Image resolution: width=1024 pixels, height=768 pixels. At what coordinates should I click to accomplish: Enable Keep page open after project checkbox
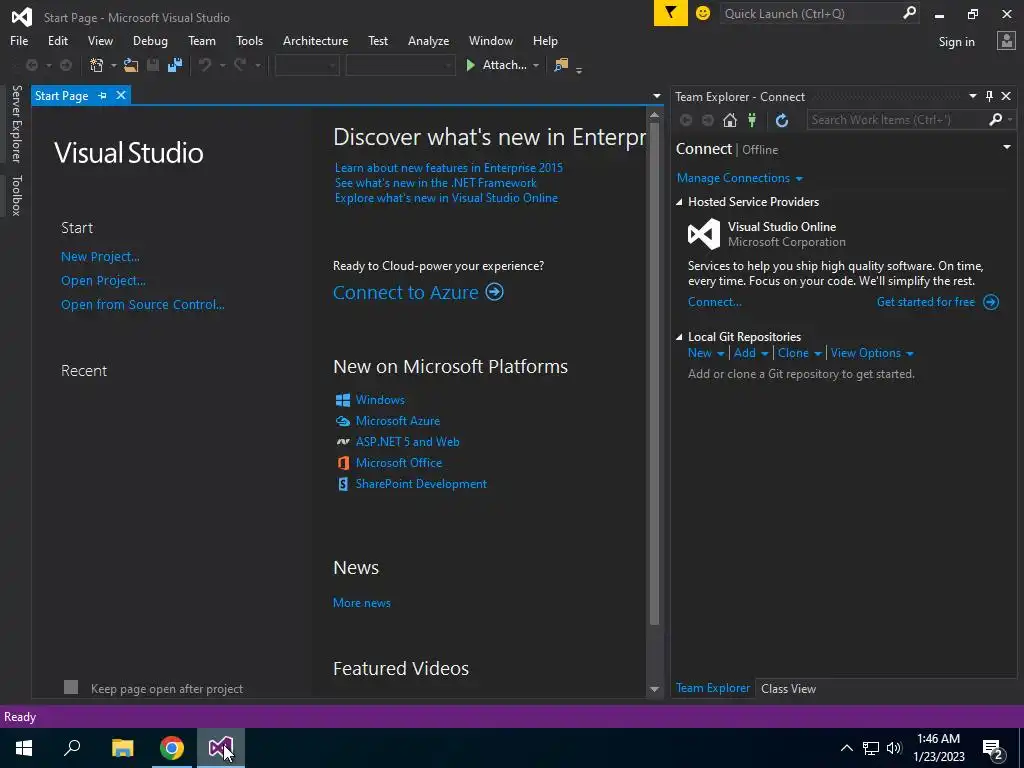click(71, 687)
